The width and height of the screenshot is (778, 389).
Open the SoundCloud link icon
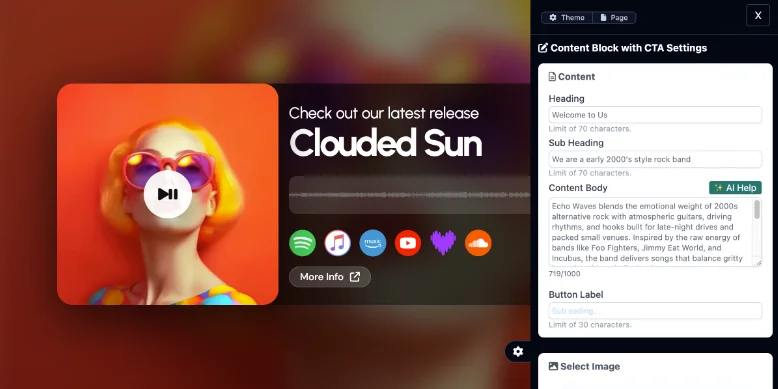478,243
